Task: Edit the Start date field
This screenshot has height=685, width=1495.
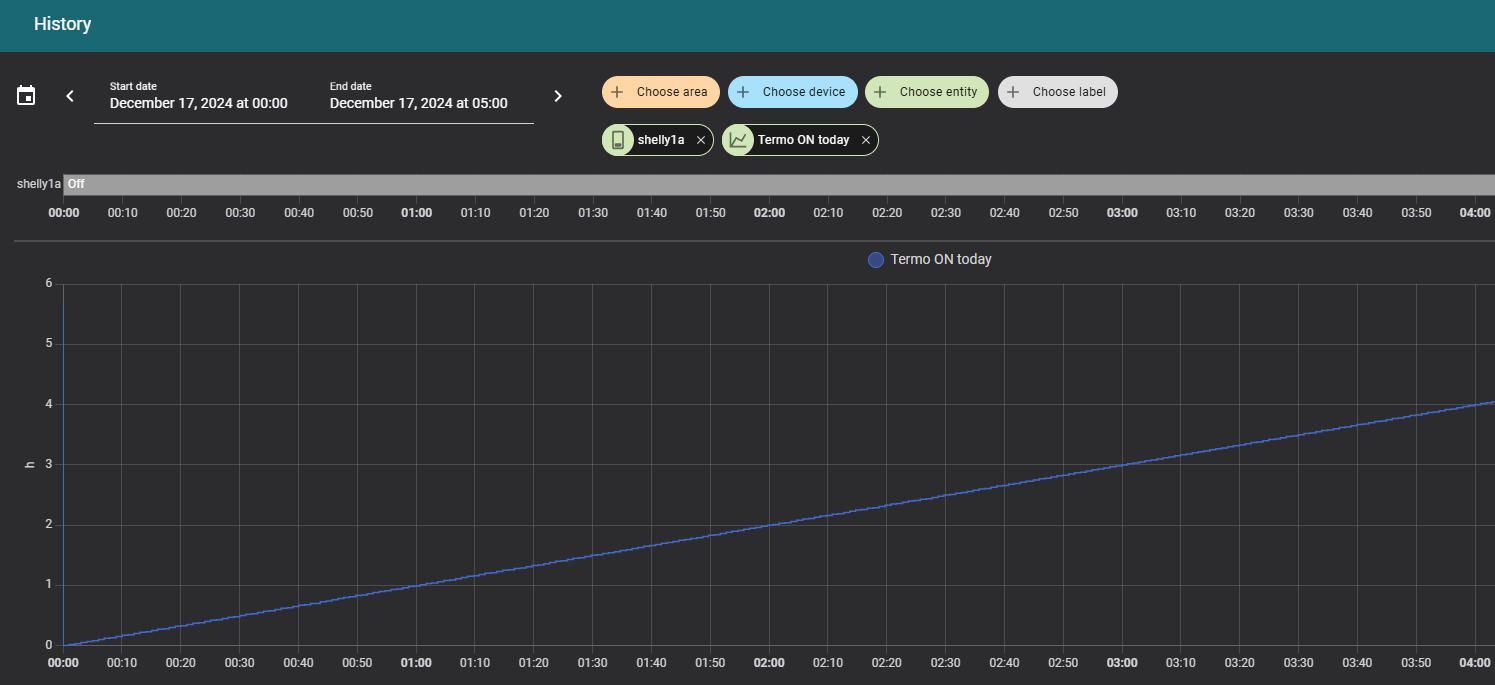Action: point(198,103)
